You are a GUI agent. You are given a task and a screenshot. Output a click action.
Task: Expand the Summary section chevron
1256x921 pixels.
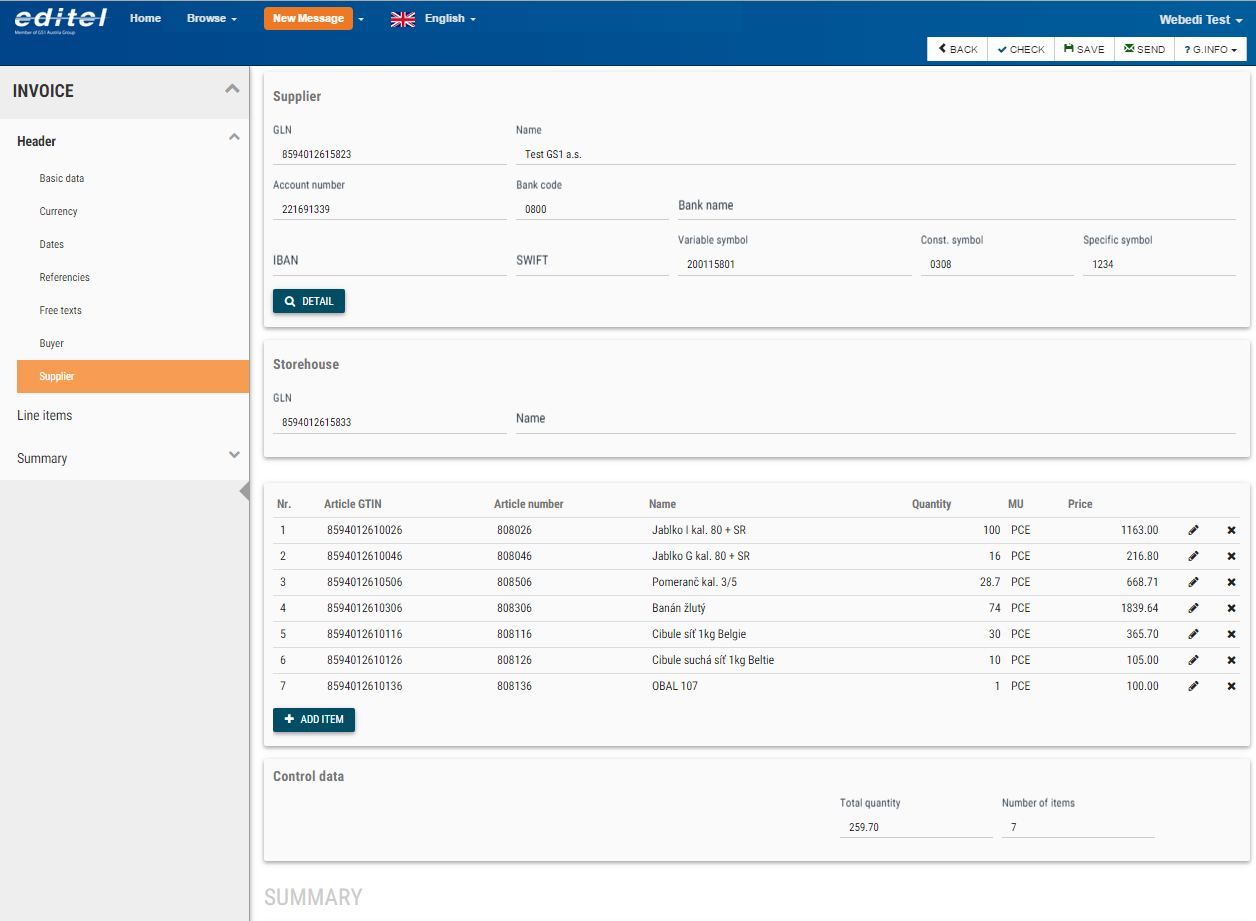(x=234, y=455)
